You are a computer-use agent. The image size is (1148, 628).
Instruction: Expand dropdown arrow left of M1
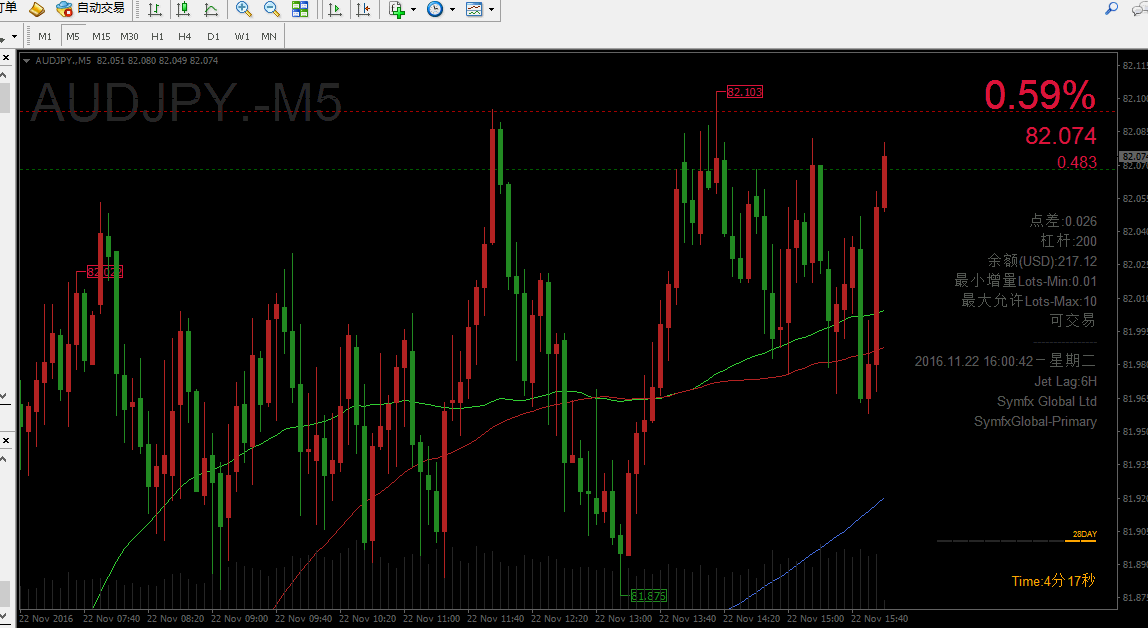14,37
